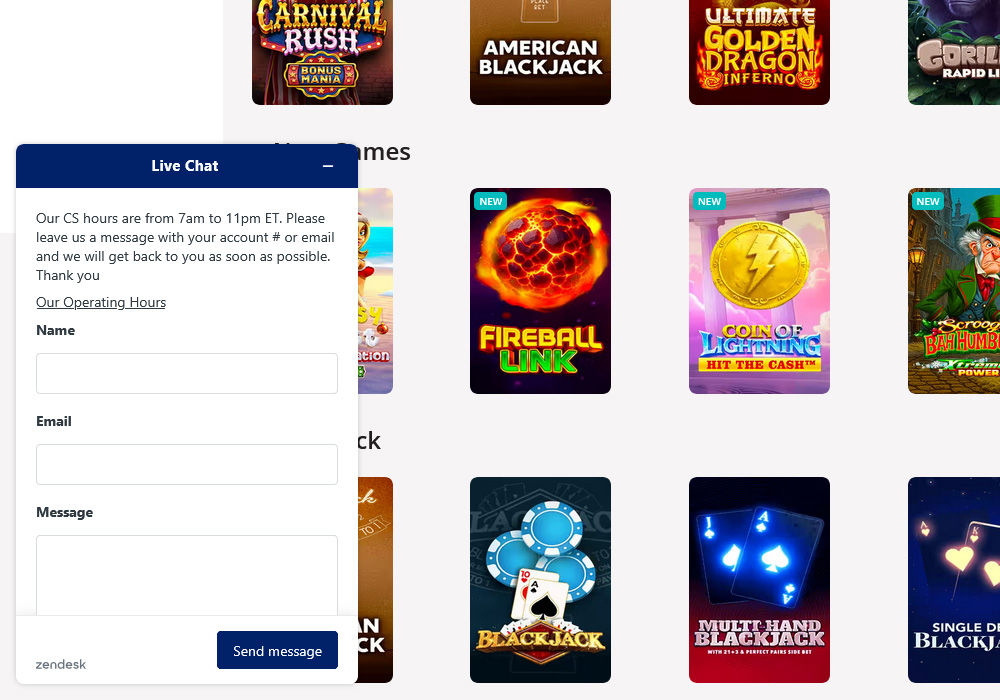Open Coin of Lightning game tile
The image size is (1000, 700).
click(x=759, y=291)
